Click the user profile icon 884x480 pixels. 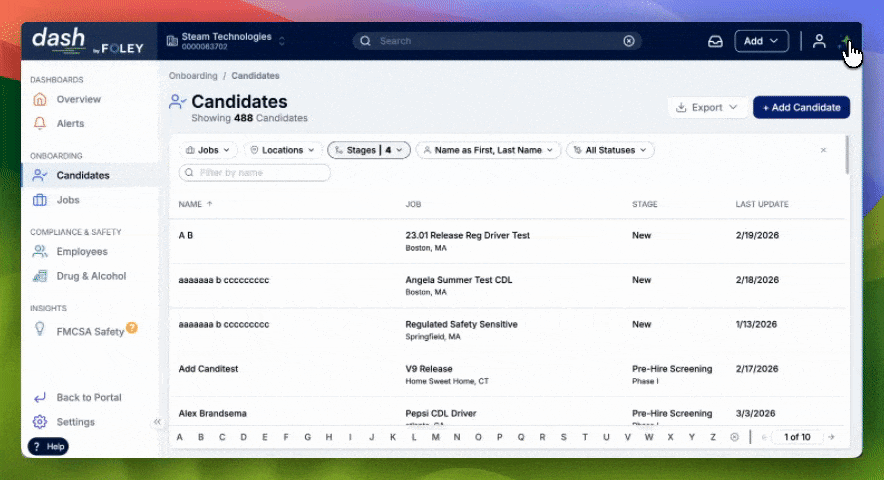pos(819,41)
